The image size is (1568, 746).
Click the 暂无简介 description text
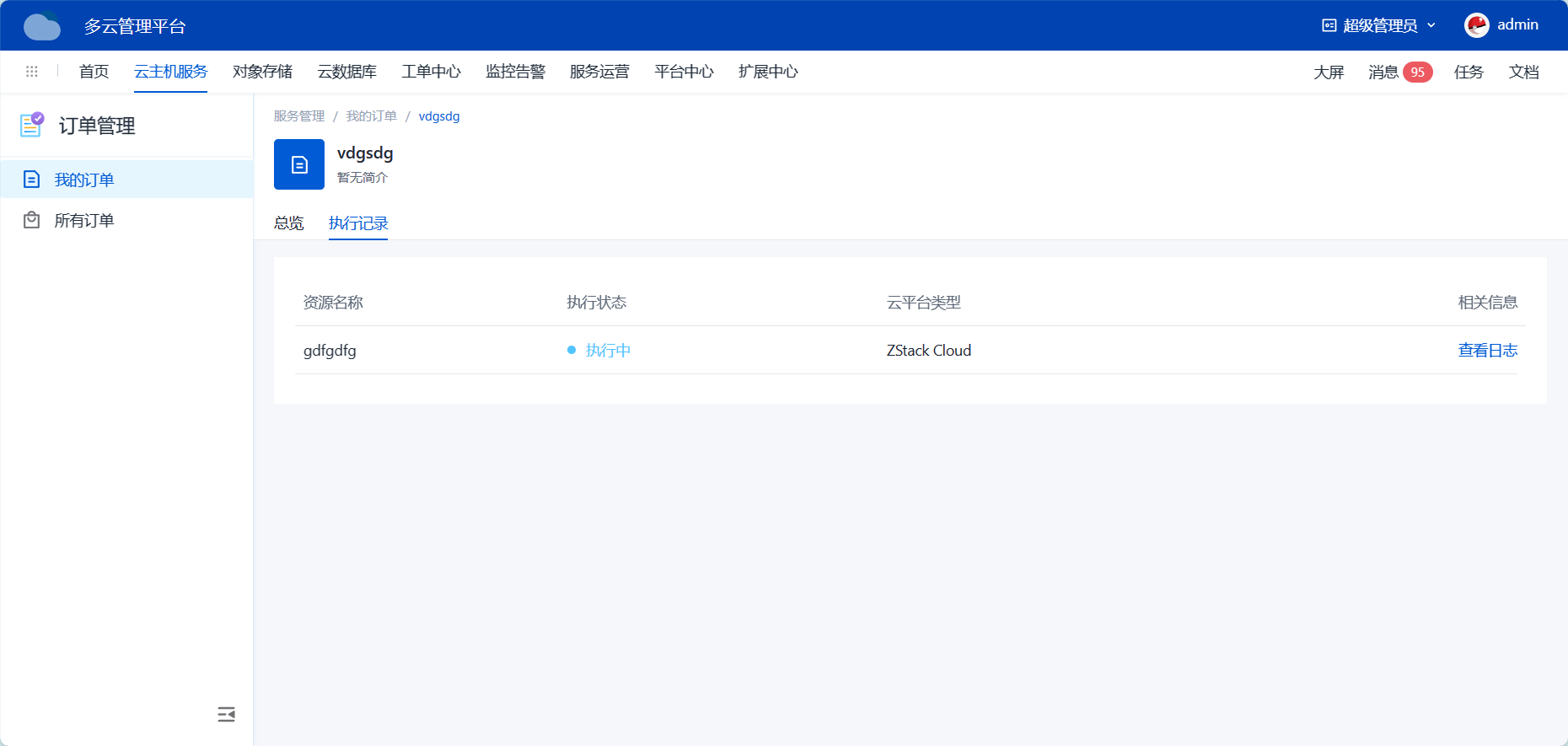(x=362, y=178)
